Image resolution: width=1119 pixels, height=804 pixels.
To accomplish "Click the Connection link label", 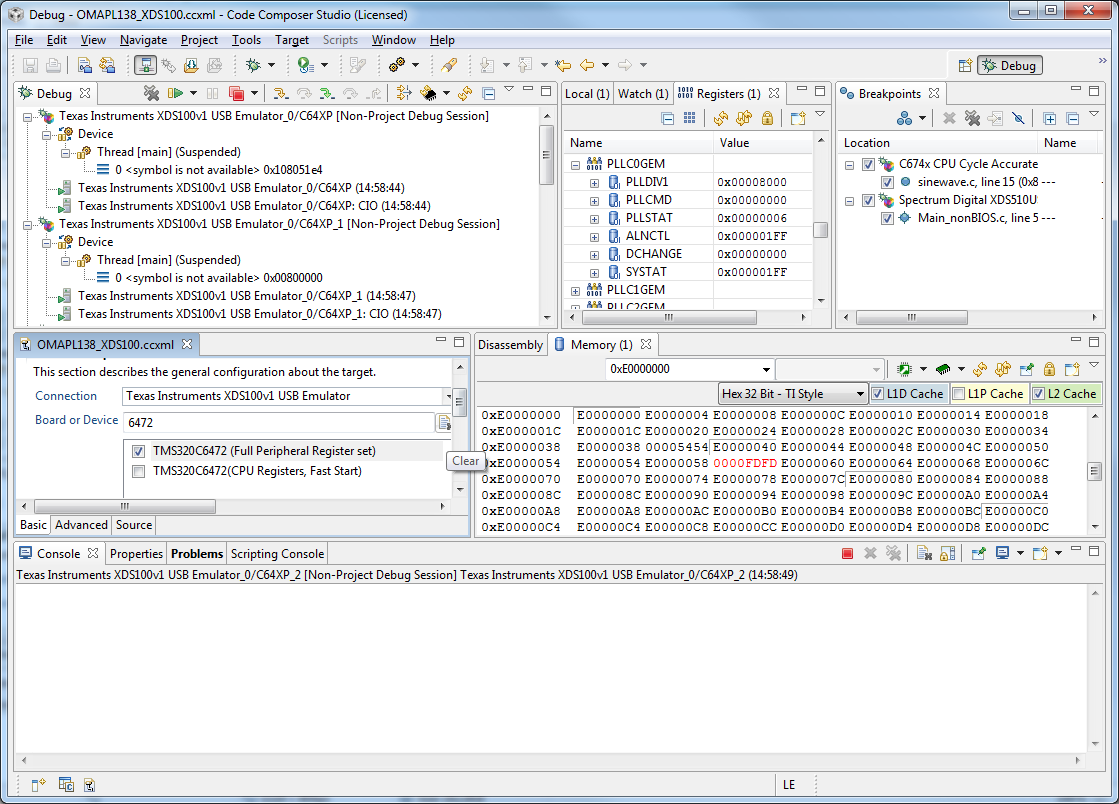I will point(66,396).
